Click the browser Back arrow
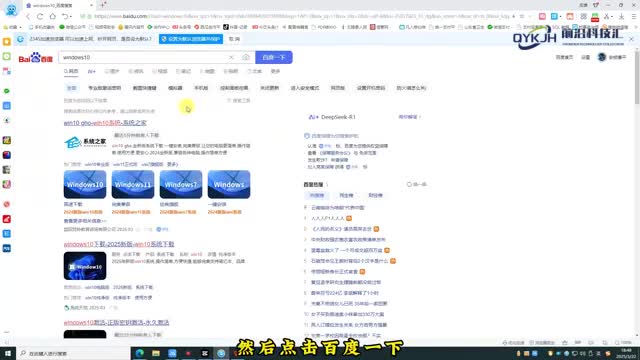The height and width of the screenshot is (360, 640). pos(28,16)
